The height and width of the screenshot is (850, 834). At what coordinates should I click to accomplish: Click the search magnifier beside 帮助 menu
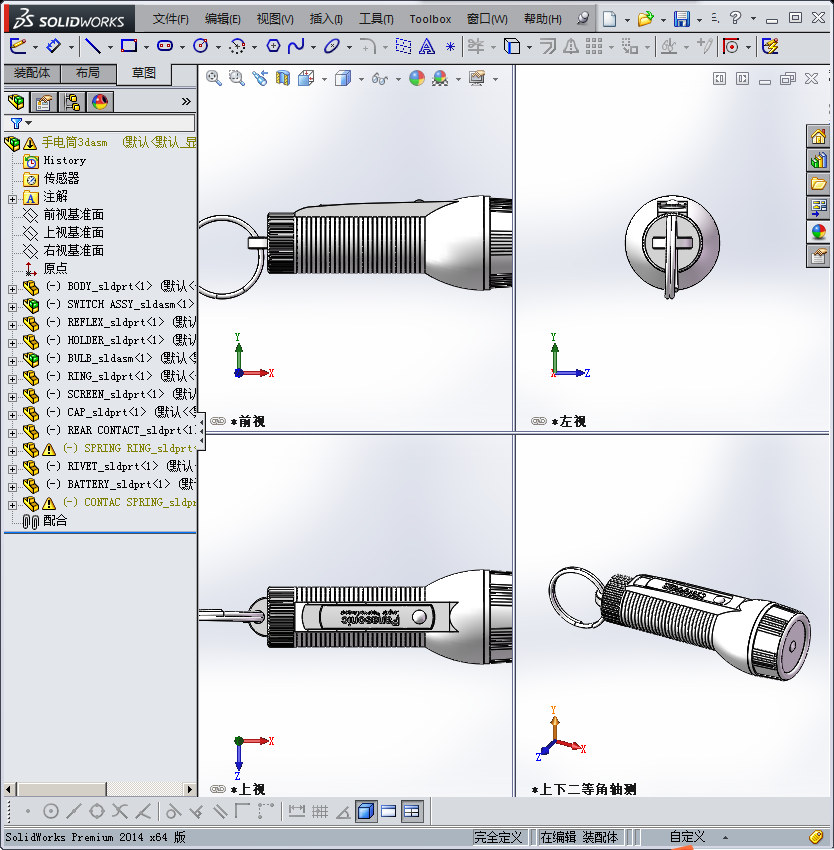[583, 17]
